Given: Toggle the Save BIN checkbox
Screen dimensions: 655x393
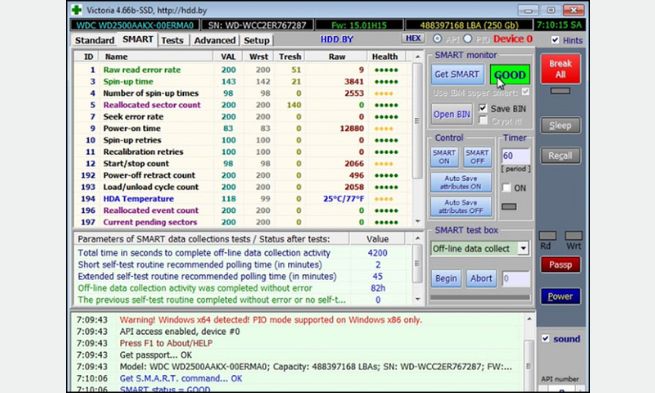Looking at the screenshot, I should (x=483, y=108).
